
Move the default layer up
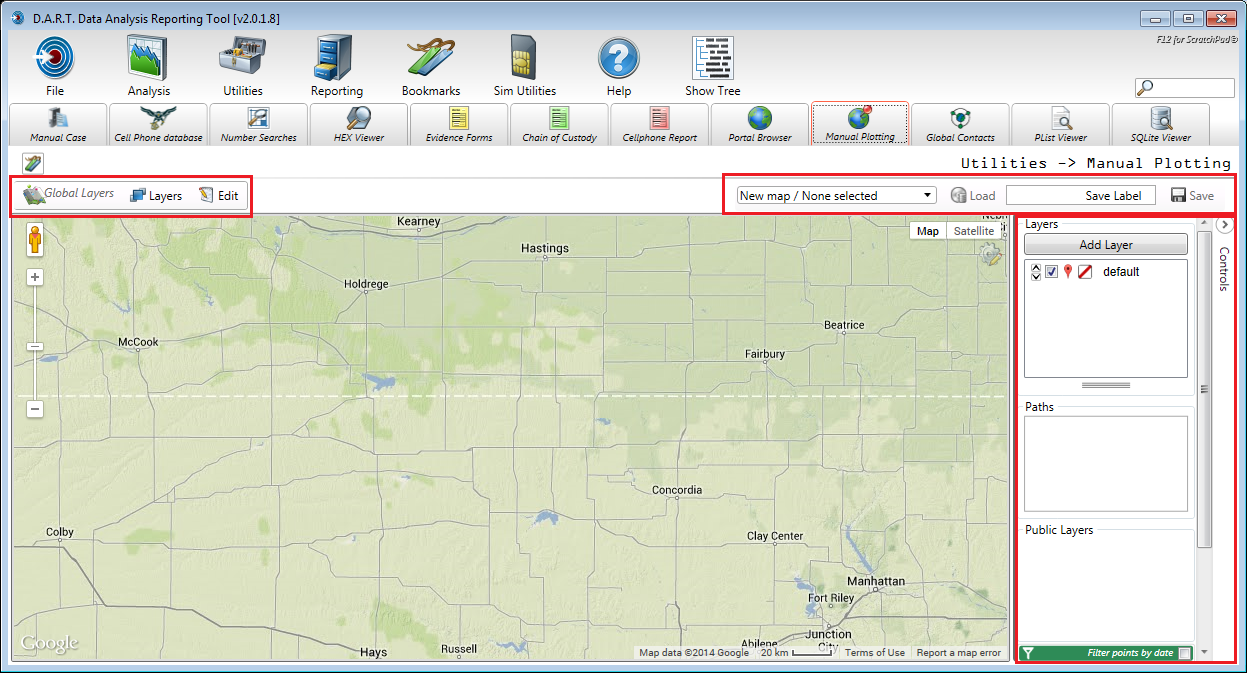tap(1035, 267)
